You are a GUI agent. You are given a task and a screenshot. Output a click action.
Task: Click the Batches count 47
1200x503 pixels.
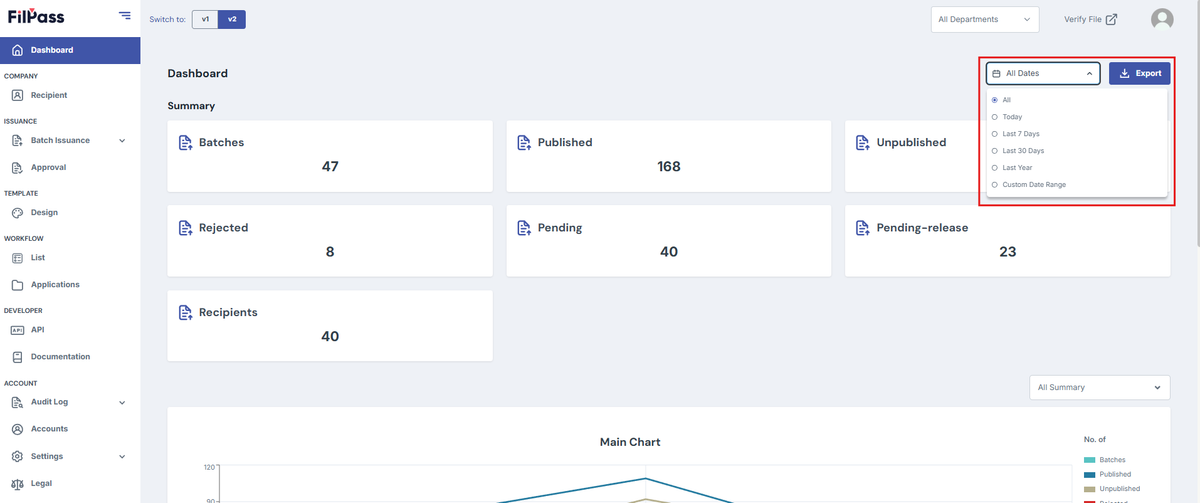tap(330, 167)
